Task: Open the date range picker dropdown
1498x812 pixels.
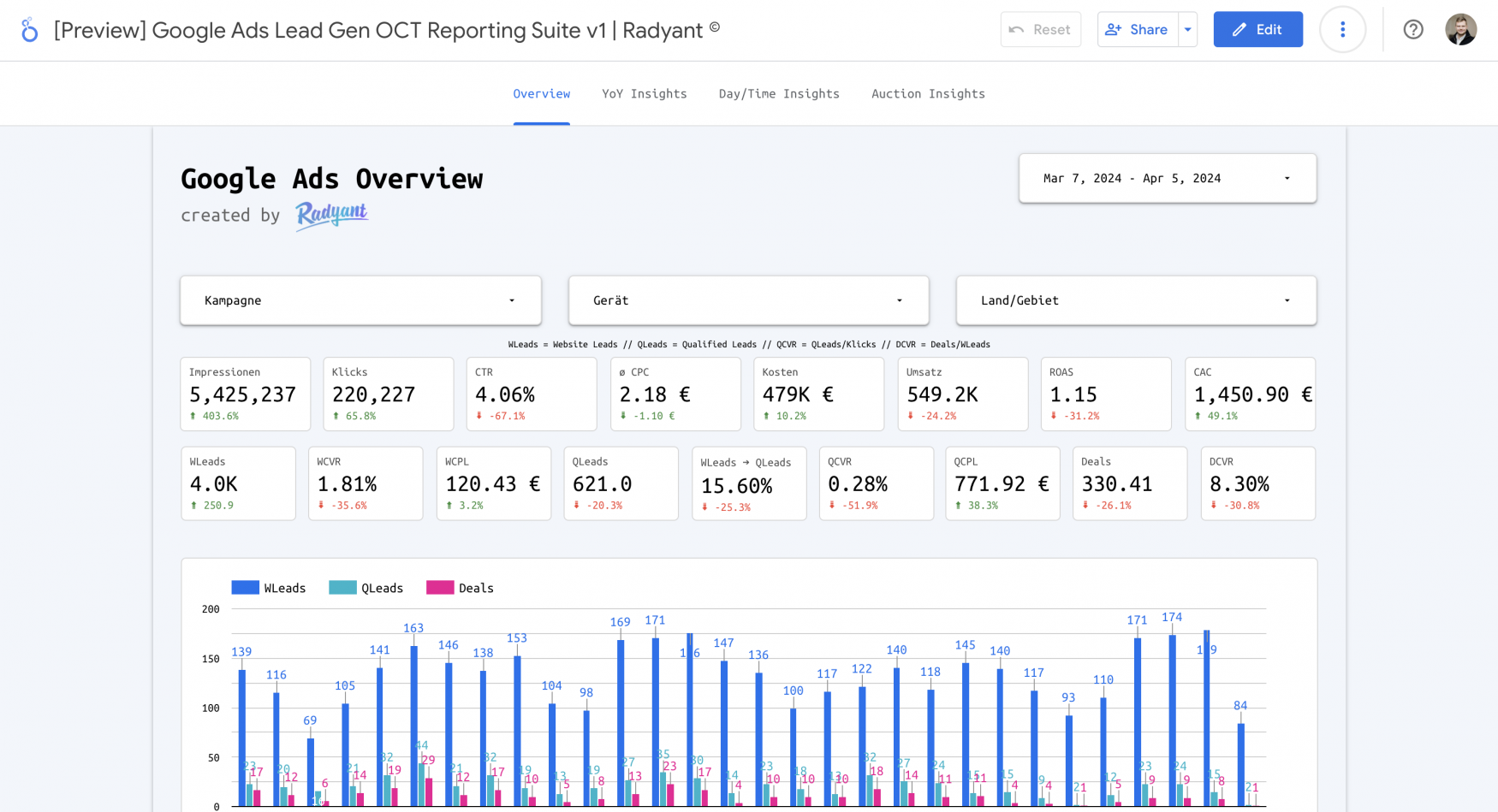Action: click(1167, 179)
